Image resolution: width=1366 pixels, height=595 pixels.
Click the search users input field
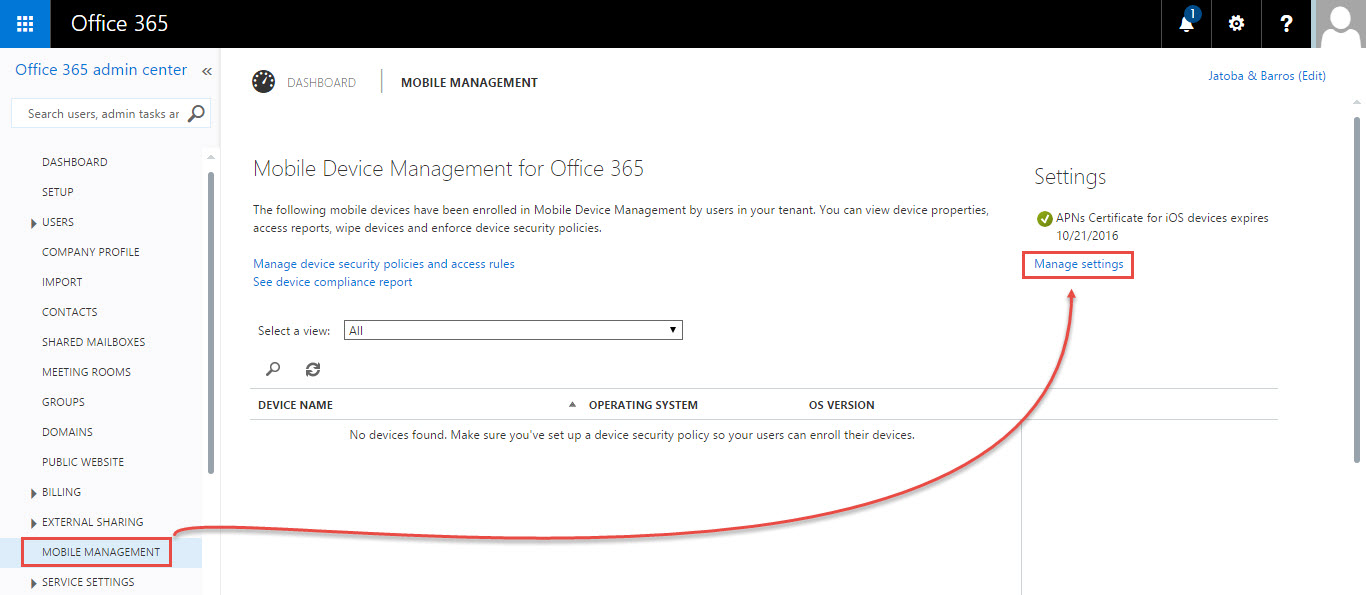pos(100,113)
